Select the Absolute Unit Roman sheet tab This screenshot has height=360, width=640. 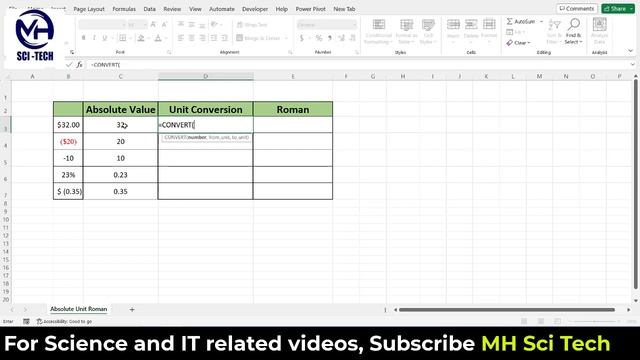[x=79, y=309]
